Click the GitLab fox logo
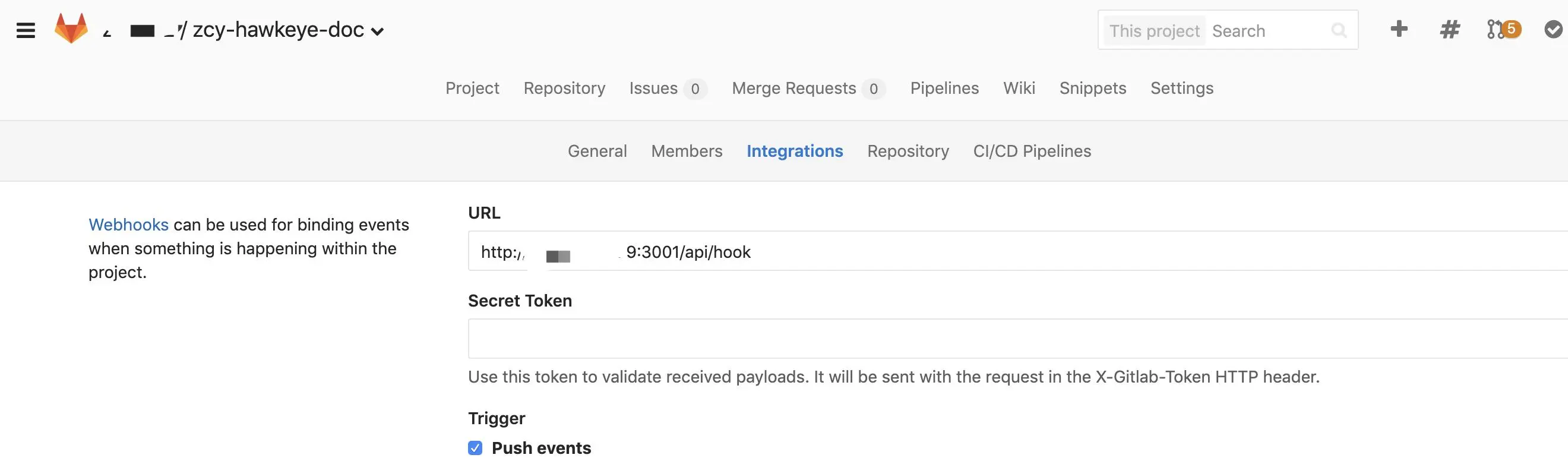The width and height of the screenshot is (1568, 461). (71, 29)
